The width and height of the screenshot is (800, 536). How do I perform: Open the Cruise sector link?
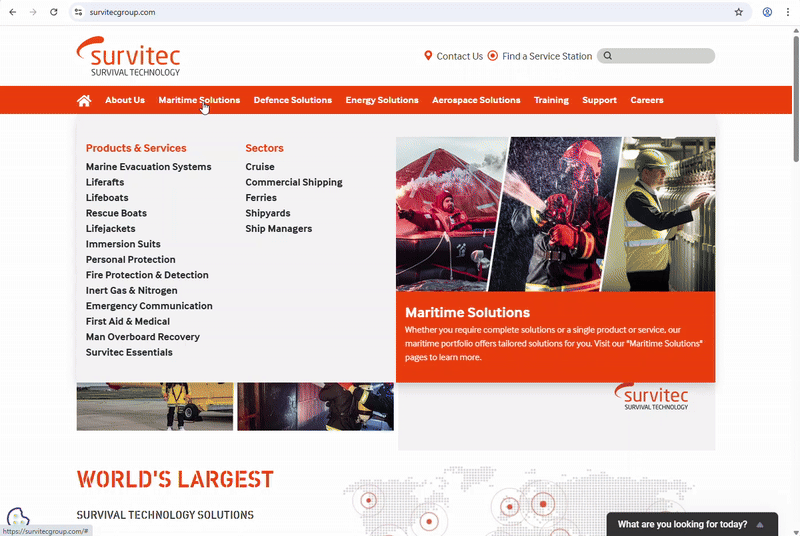click(260, 167)
